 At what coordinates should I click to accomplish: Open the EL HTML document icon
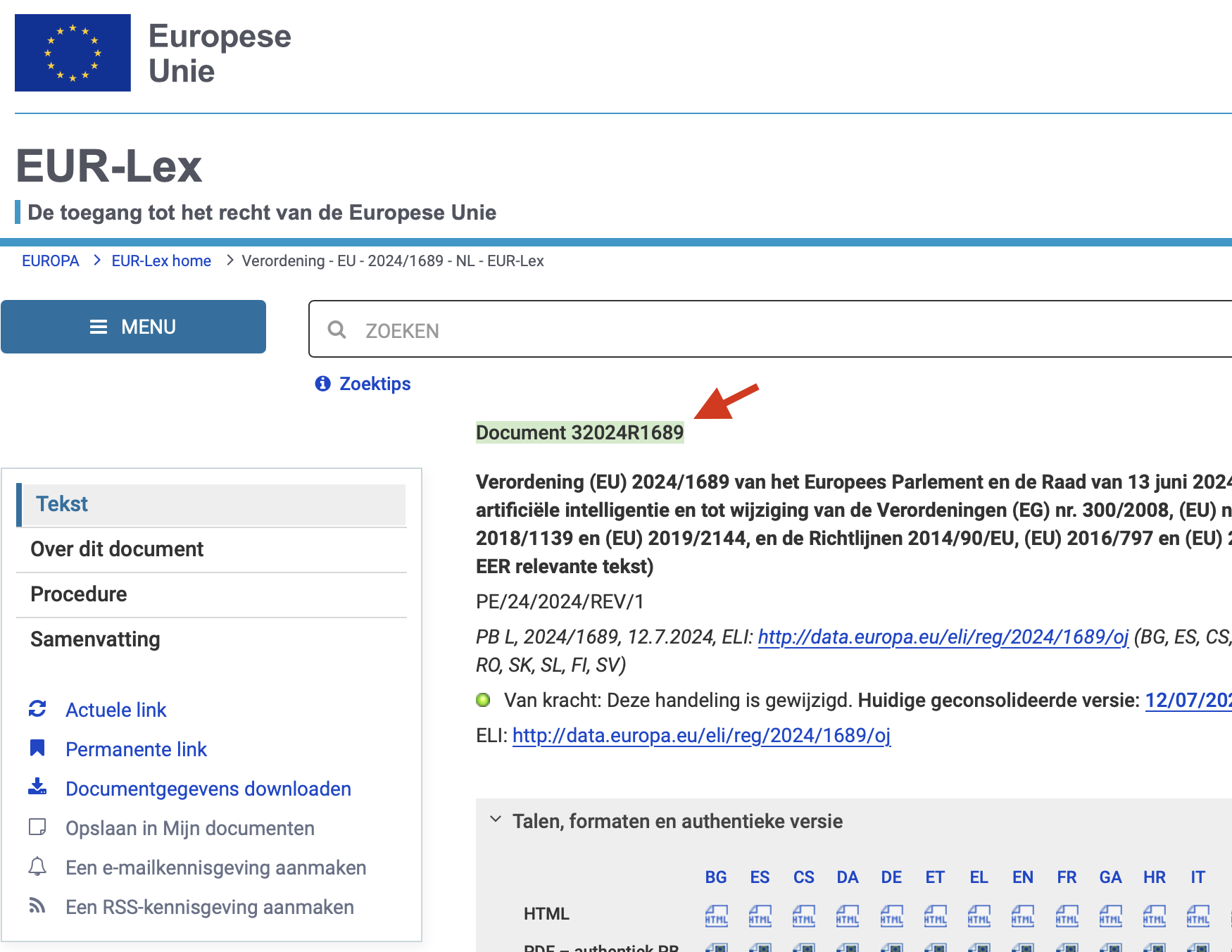coord(979,915)
